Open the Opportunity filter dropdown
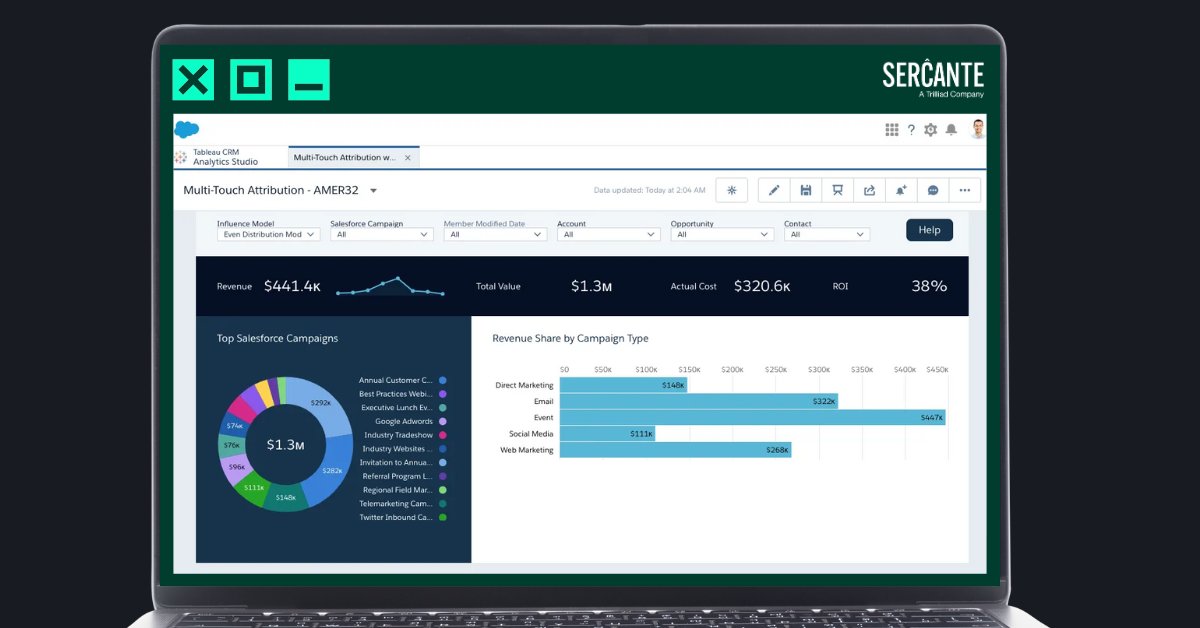1200x628 pixels. click(722, 234)
